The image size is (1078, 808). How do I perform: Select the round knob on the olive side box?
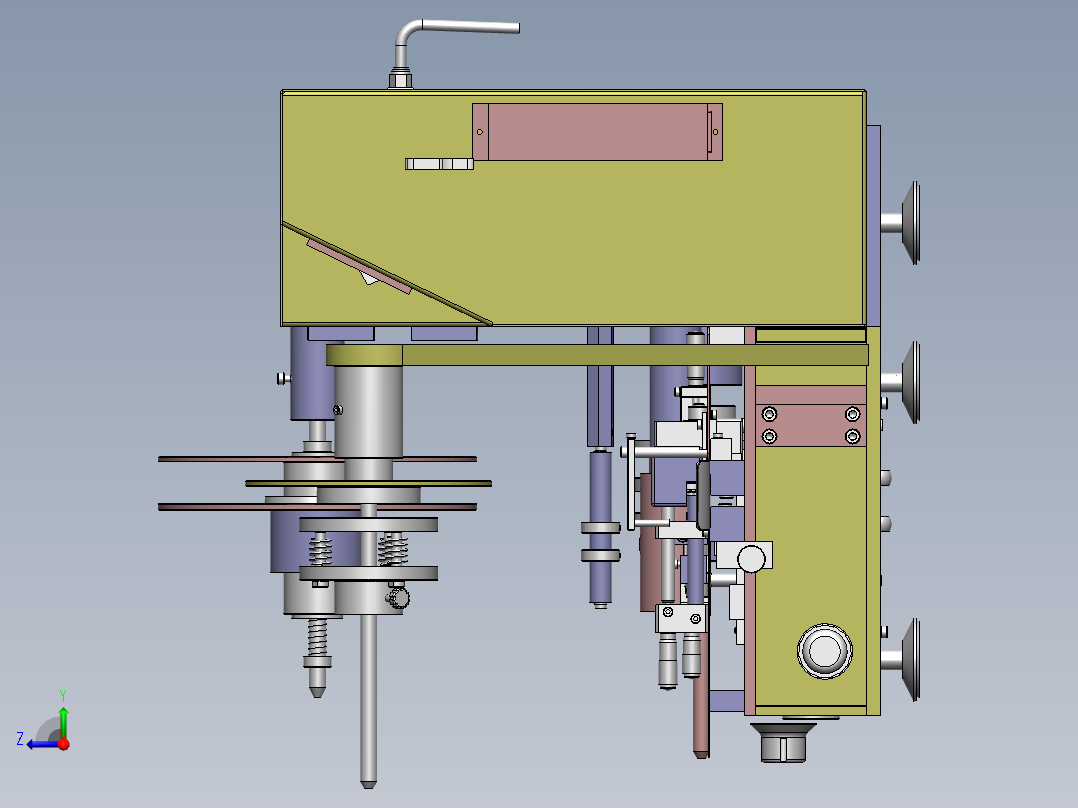click(825, 651)
